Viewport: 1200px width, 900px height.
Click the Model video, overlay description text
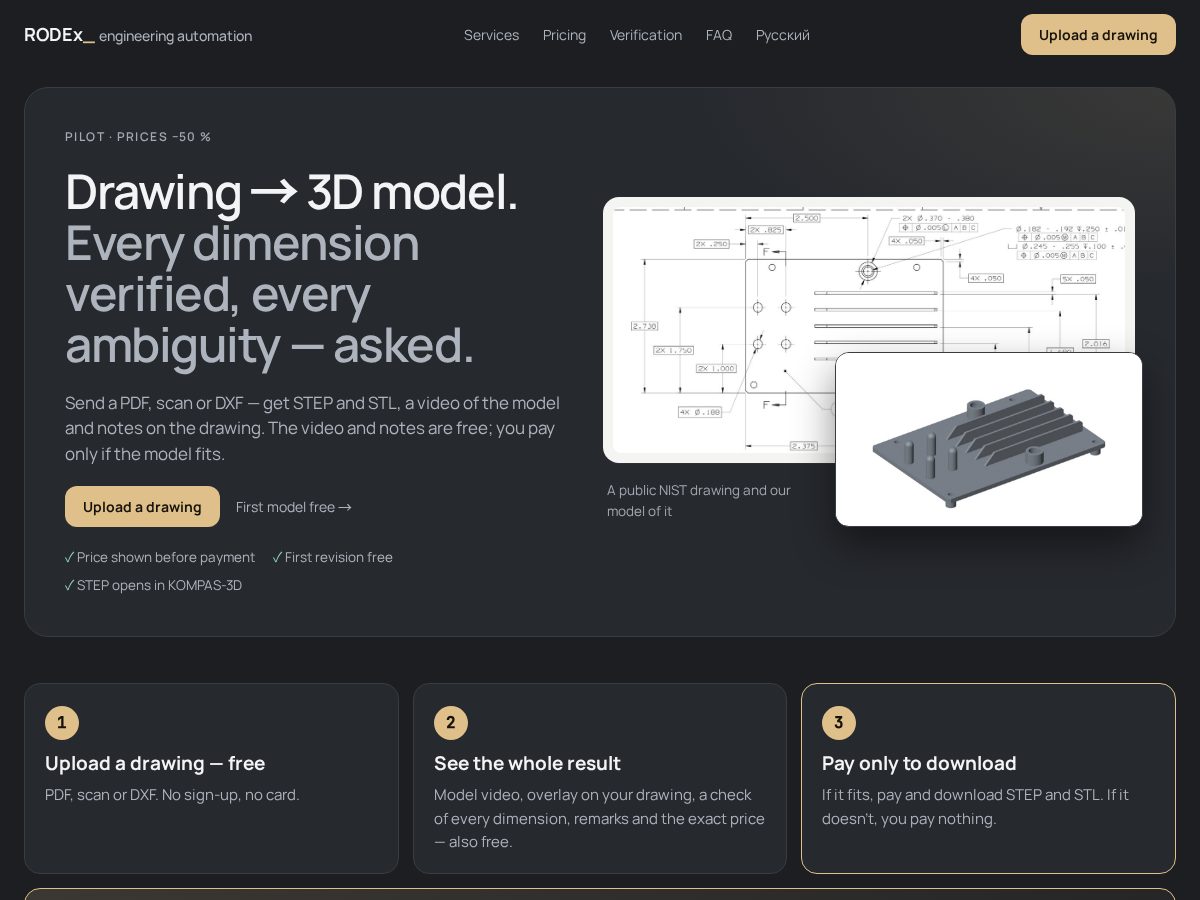tap(600, 818)
